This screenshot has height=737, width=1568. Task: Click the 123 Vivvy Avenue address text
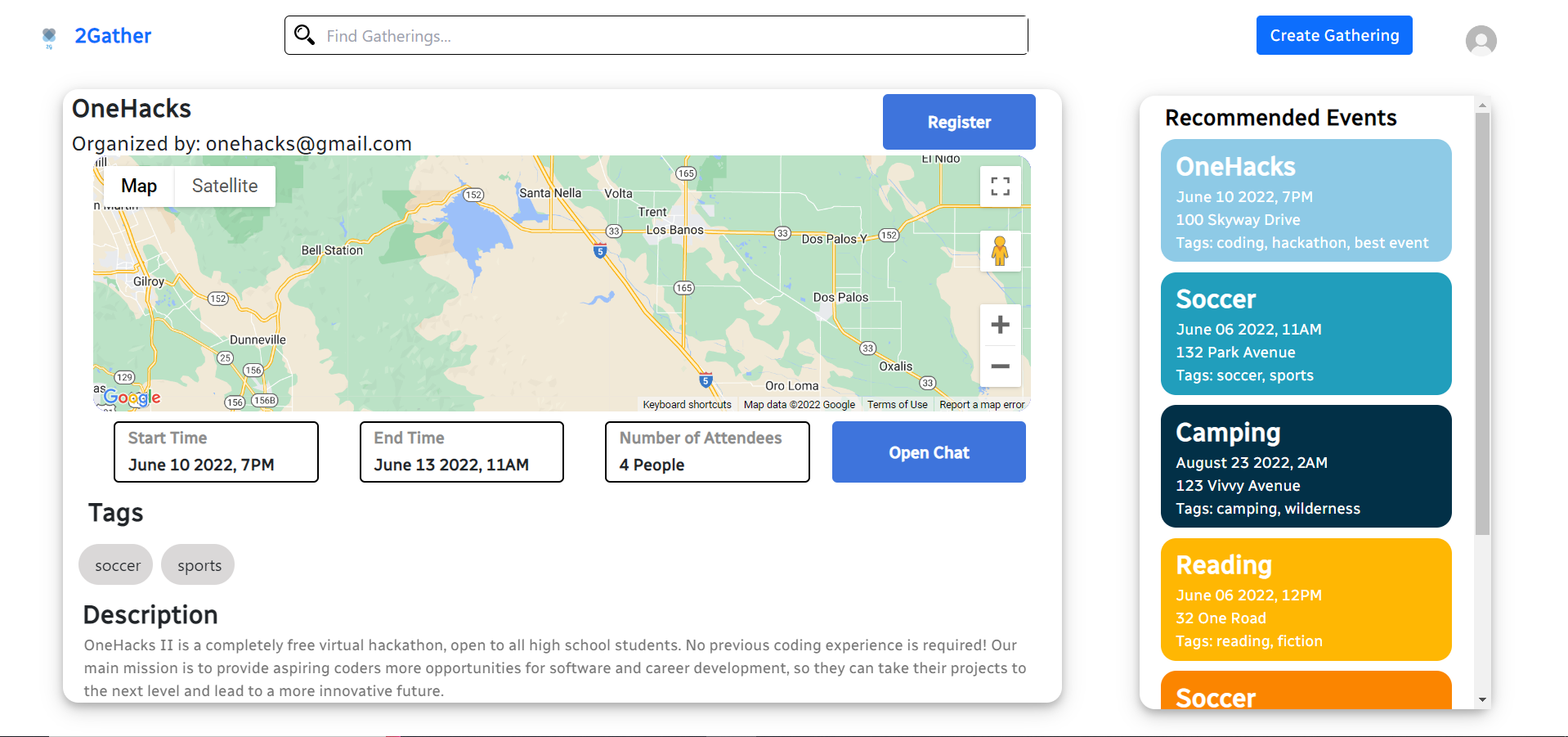[x=1238, y=486]
